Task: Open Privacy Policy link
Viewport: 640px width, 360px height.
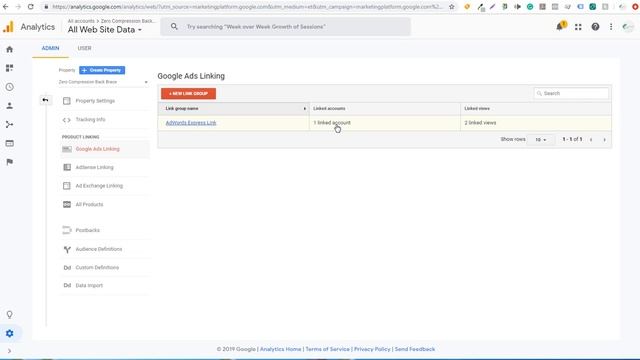Action: 372,349
